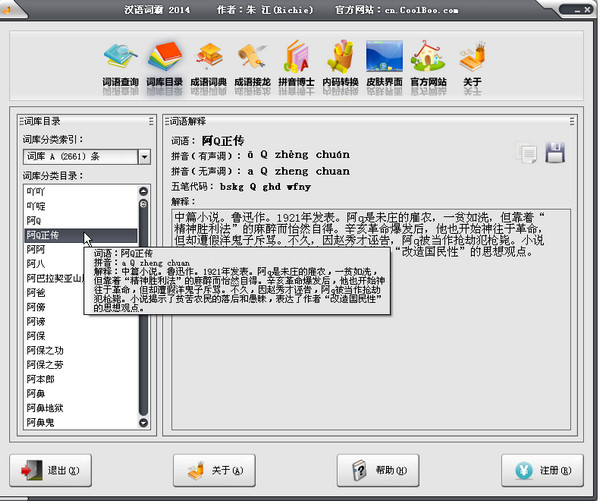Click 关于(A) bottom button
Viewport: 600px width, 501px height.
(214, 470)
